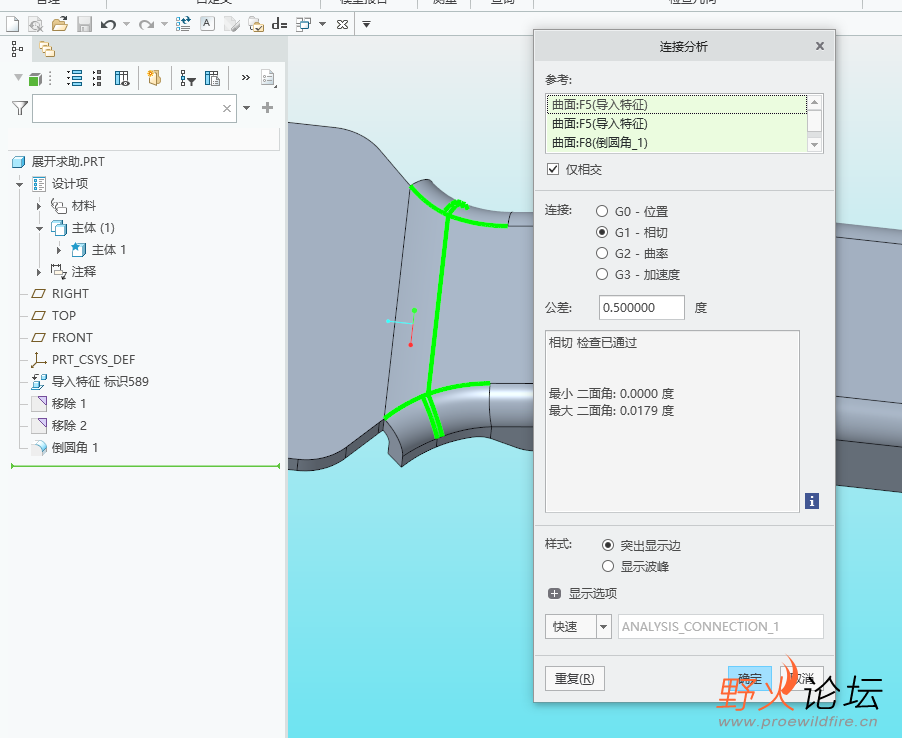Click the tree filter funnel icon
Viewport: 902px width, 738px height.
[x=19, y=108]
